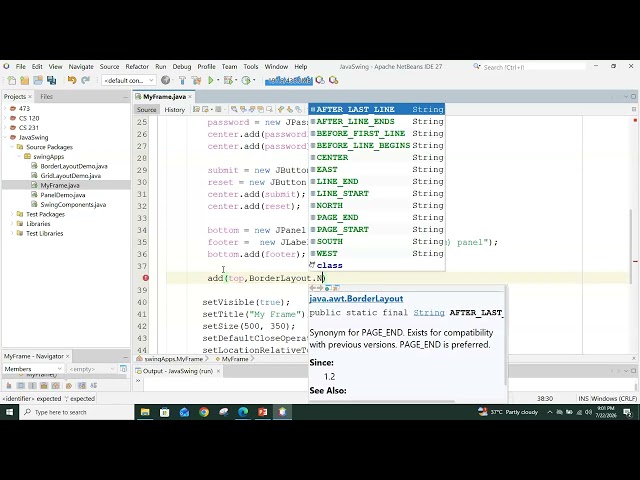Viewport: 640px width, 480px height.
Task: Open the File menu
Action: [x=20, y=67]
